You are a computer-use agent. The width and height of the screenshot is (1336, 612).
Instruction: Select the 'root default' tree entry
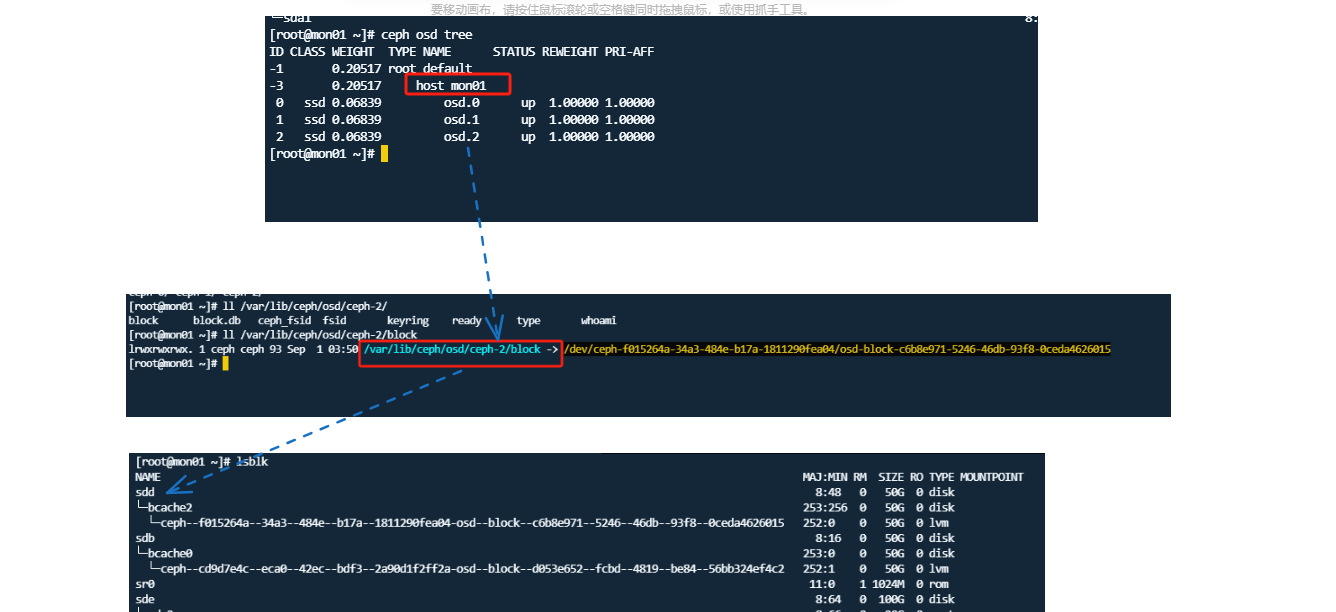(x=430, y=67)
